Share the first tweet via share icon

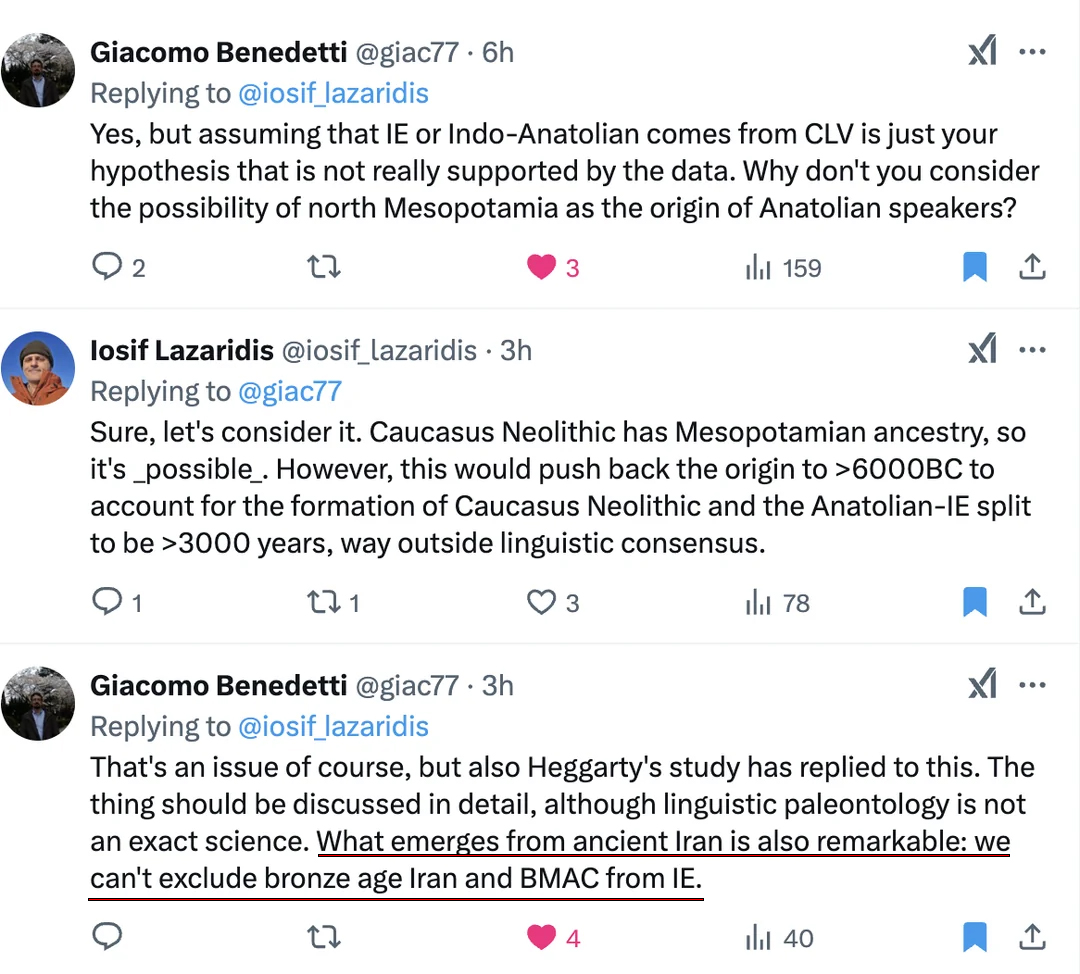point(1032,267)
